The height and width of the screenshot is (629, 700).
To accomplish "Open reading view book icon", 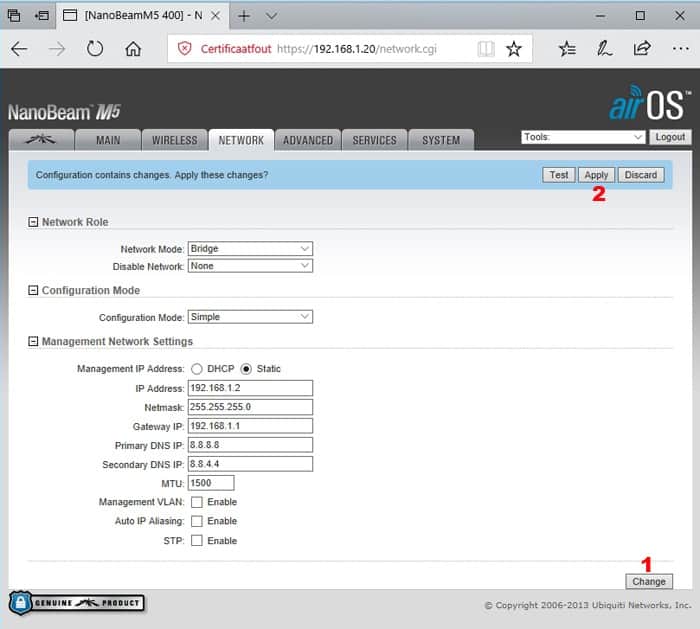I will [x=486, y=49].
